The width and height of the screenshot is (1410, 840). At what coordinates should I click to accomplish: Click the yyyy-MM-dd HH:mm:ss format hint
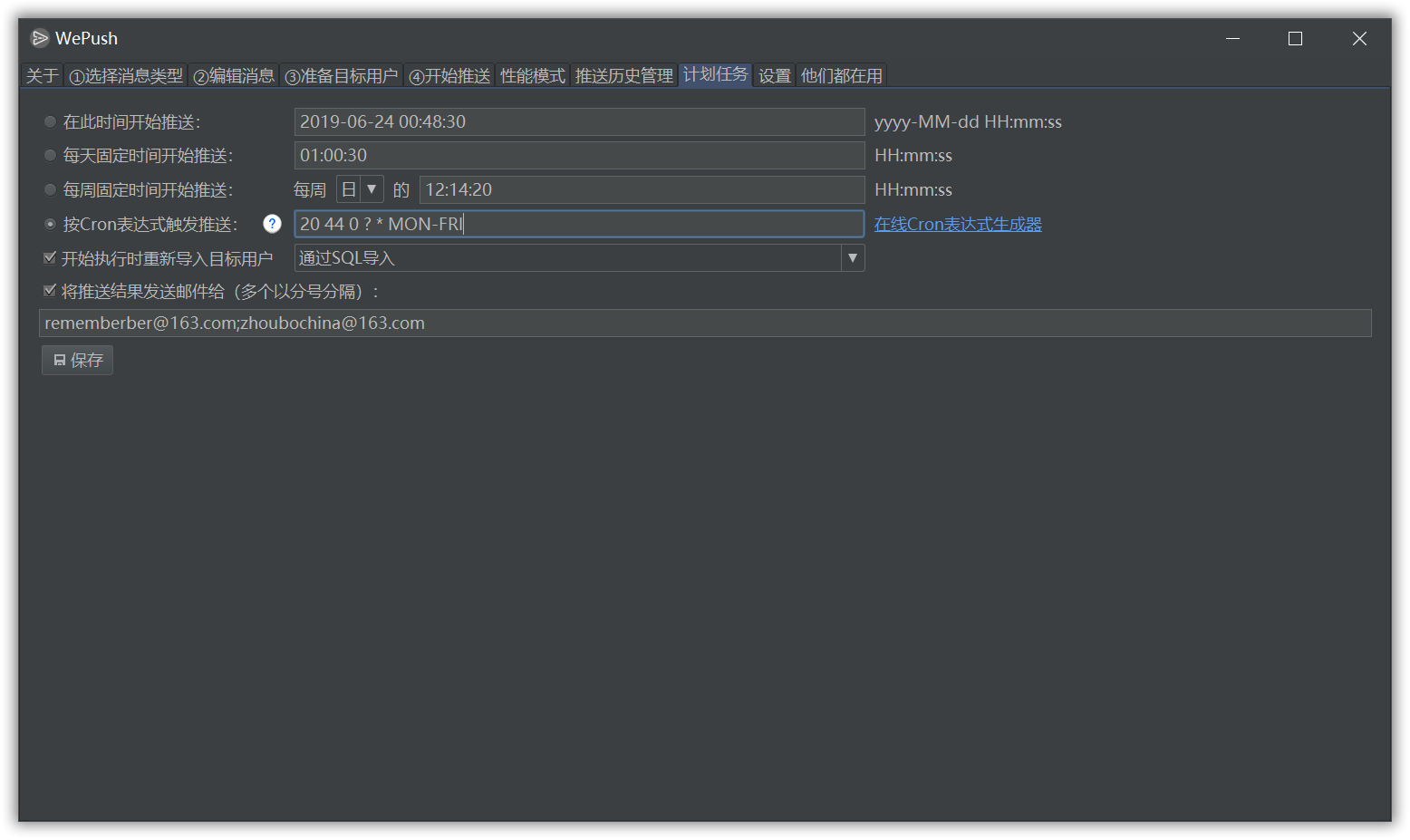point(968,121)
